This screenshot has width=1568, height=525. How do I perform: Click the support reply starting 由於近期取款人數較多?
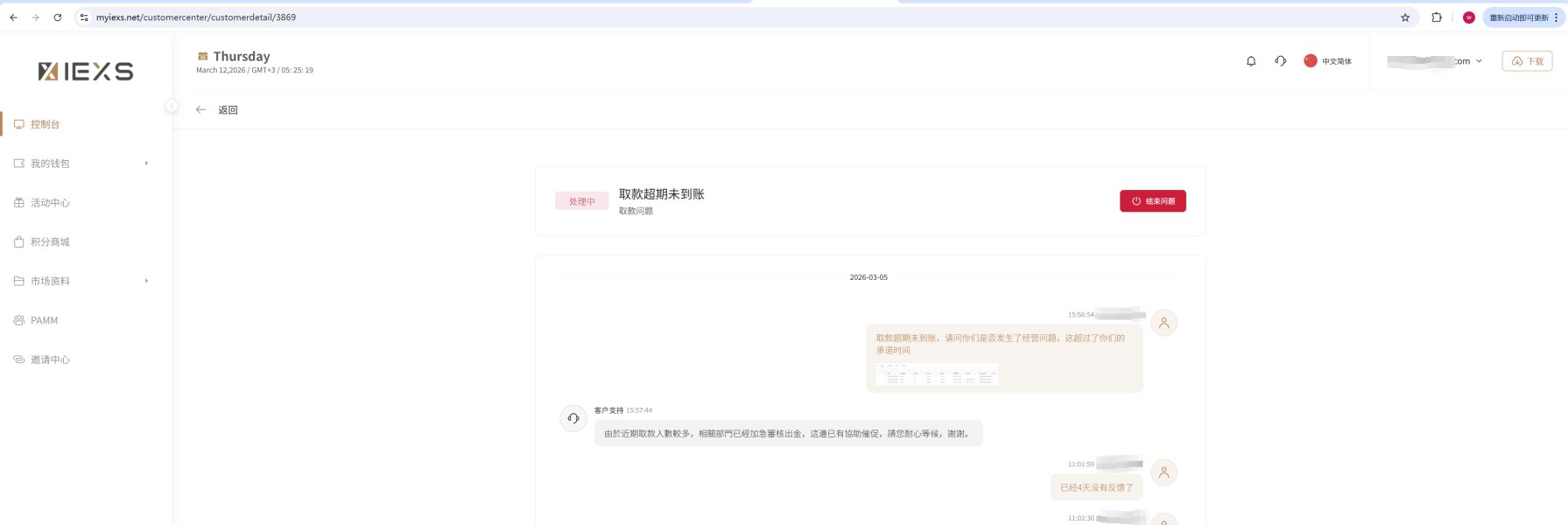(x=789, y=433)
